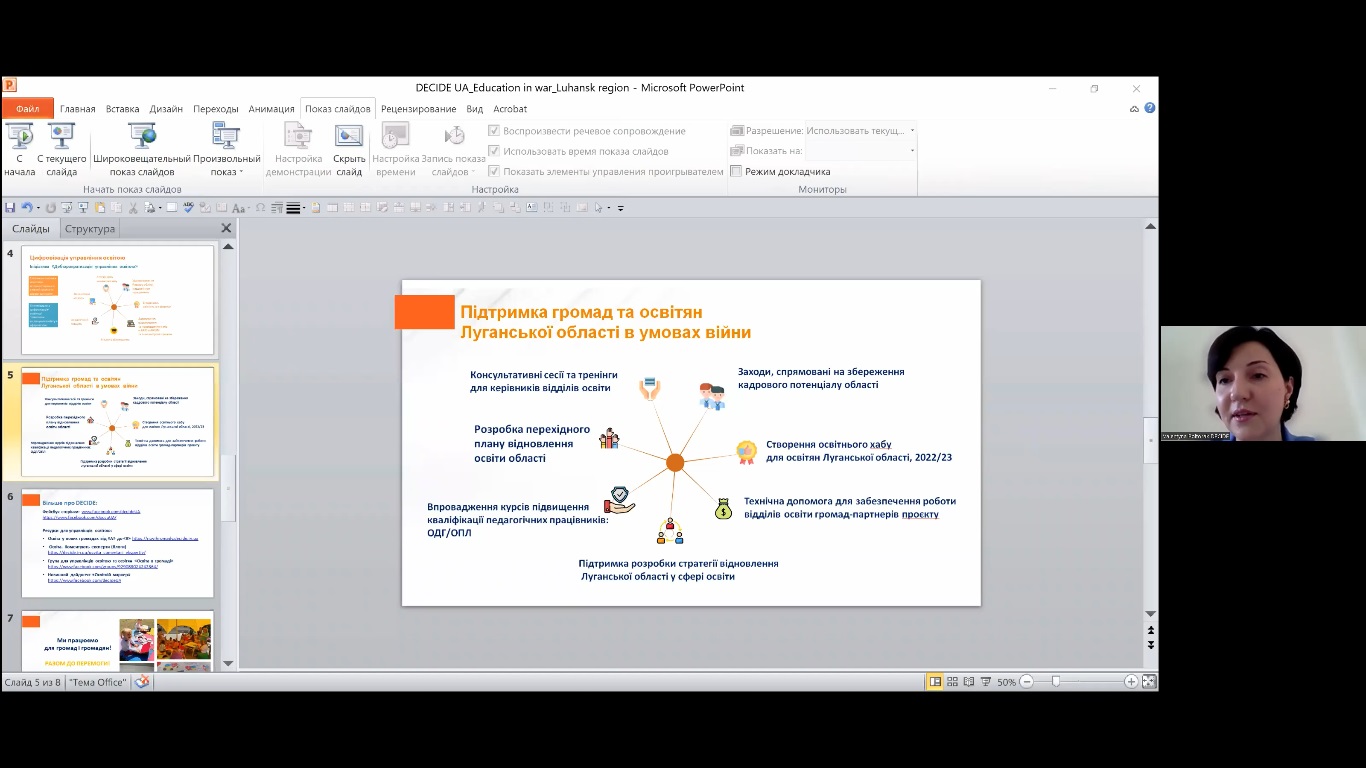Select slide 7 thumbnail

118,640
